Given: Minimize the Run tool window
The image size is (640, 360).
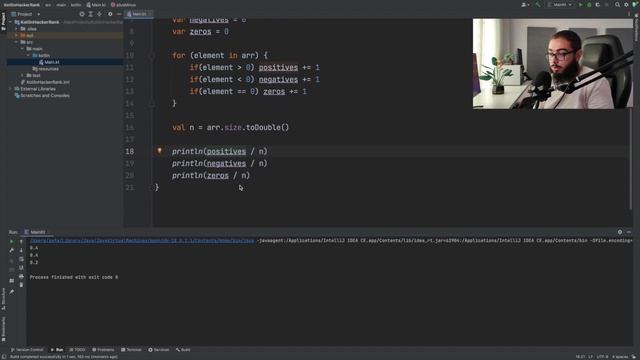Looking at the screenshot, I should pyautogui.click(x=629, y=232).
